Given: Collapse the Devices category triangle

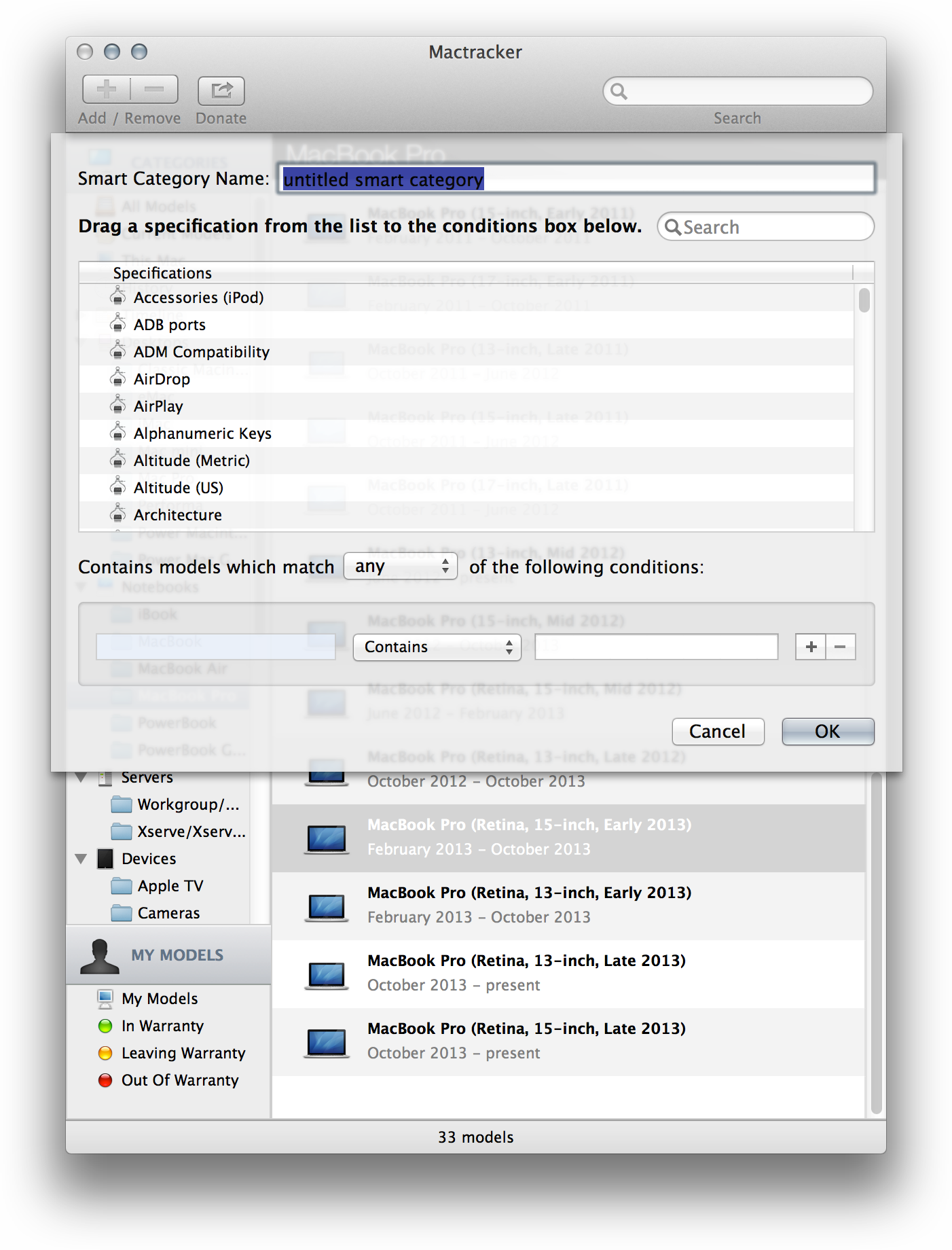Looking at the screenshot, I should pos(81,859).
